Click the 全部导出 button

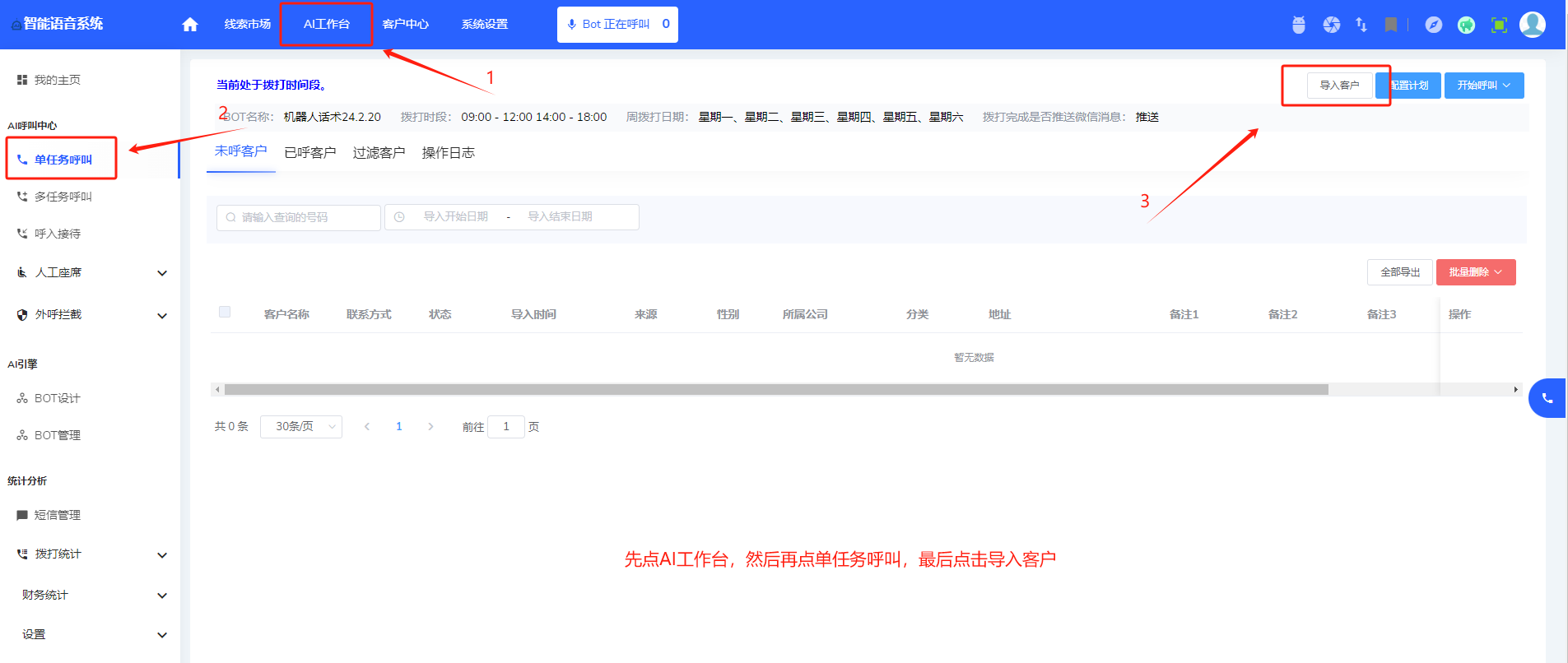pyautogui.click(x=1400, y=272)
